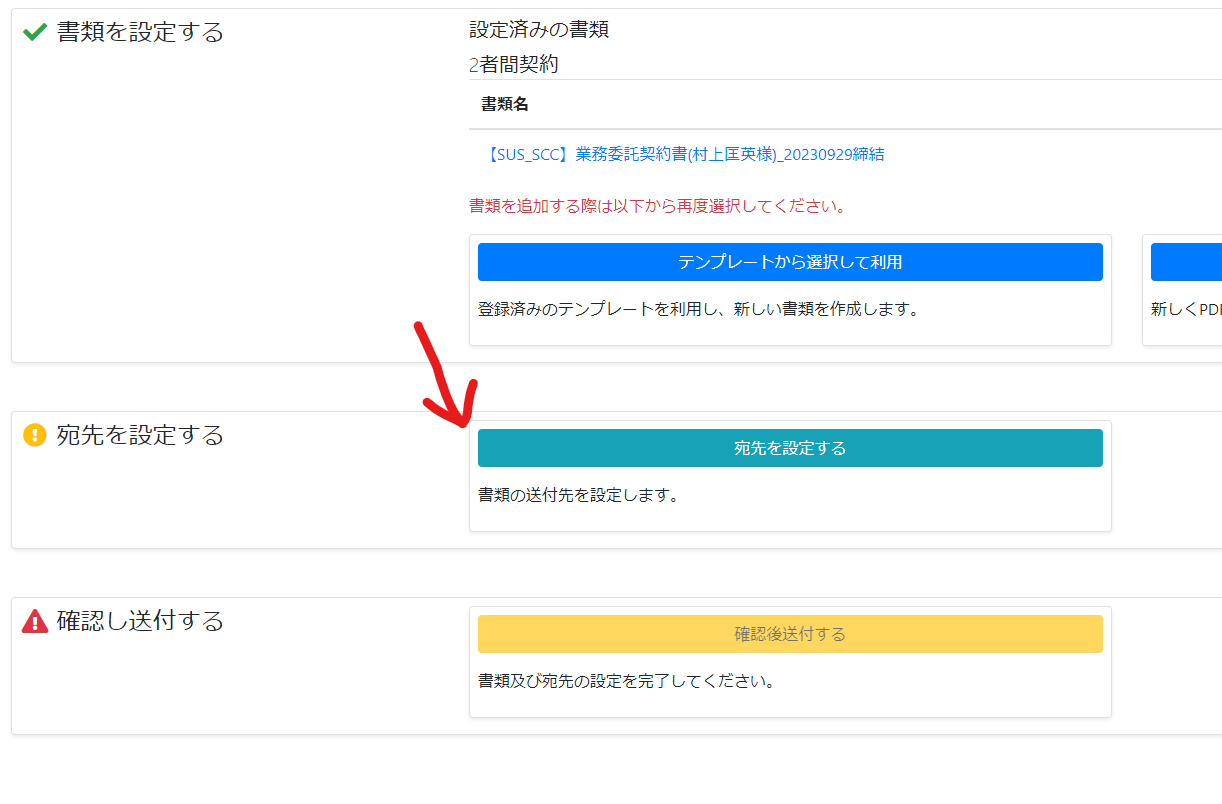Image resolution: width=1222 pixels, height=804 pixels.
Task: Click the cut-off 新しくPD description text at right edge
Action: pyautogui.click(x=1186, y=309)
